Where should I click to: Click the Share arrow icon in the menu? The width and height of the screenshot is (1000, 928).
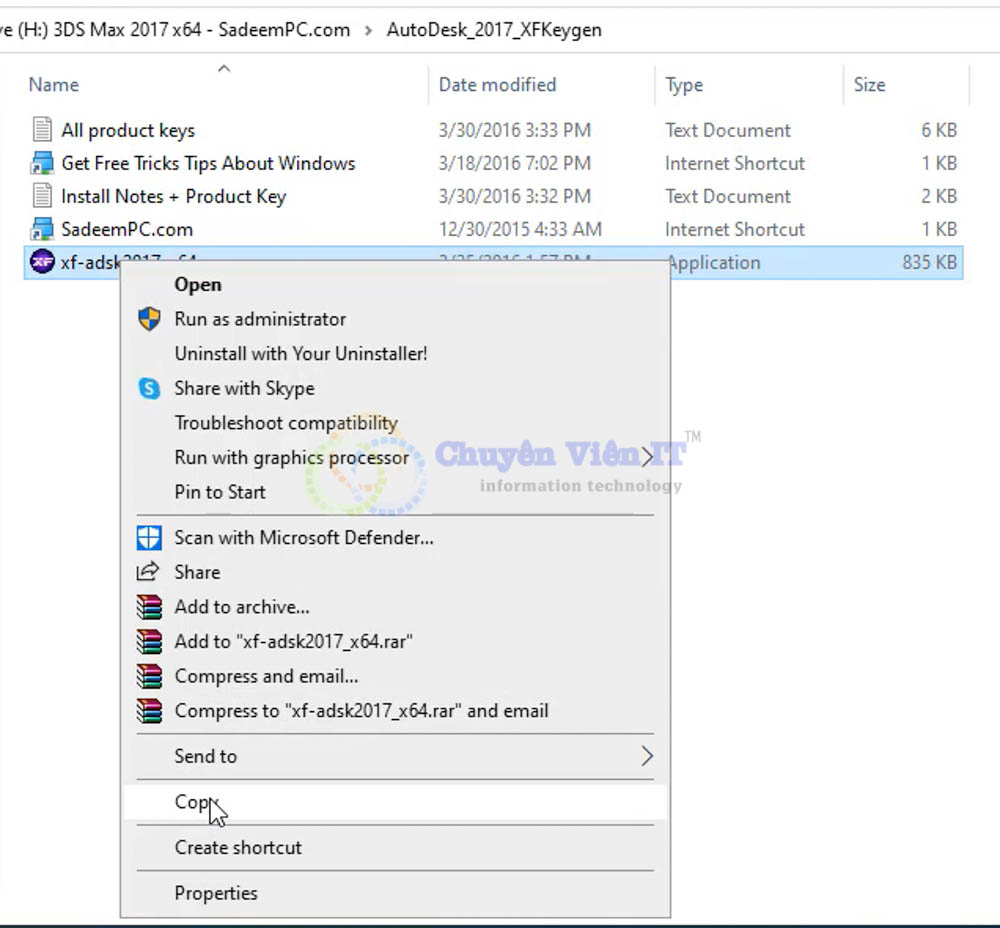(x=148, y=571)
